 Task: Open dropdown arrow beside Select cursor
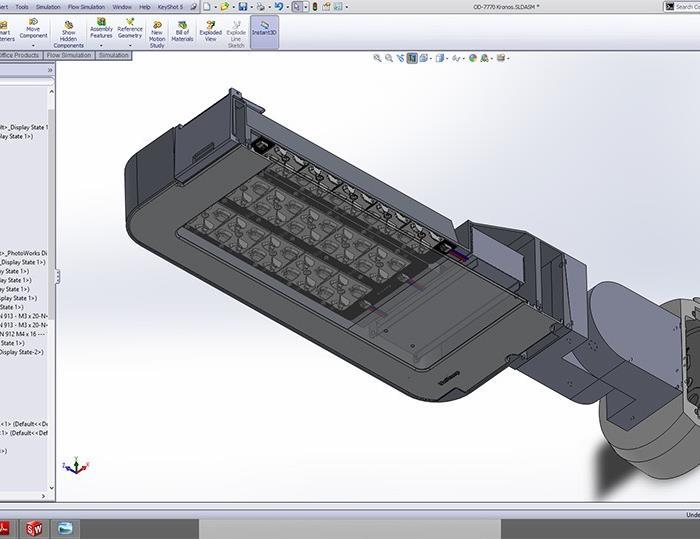point(306,7)
